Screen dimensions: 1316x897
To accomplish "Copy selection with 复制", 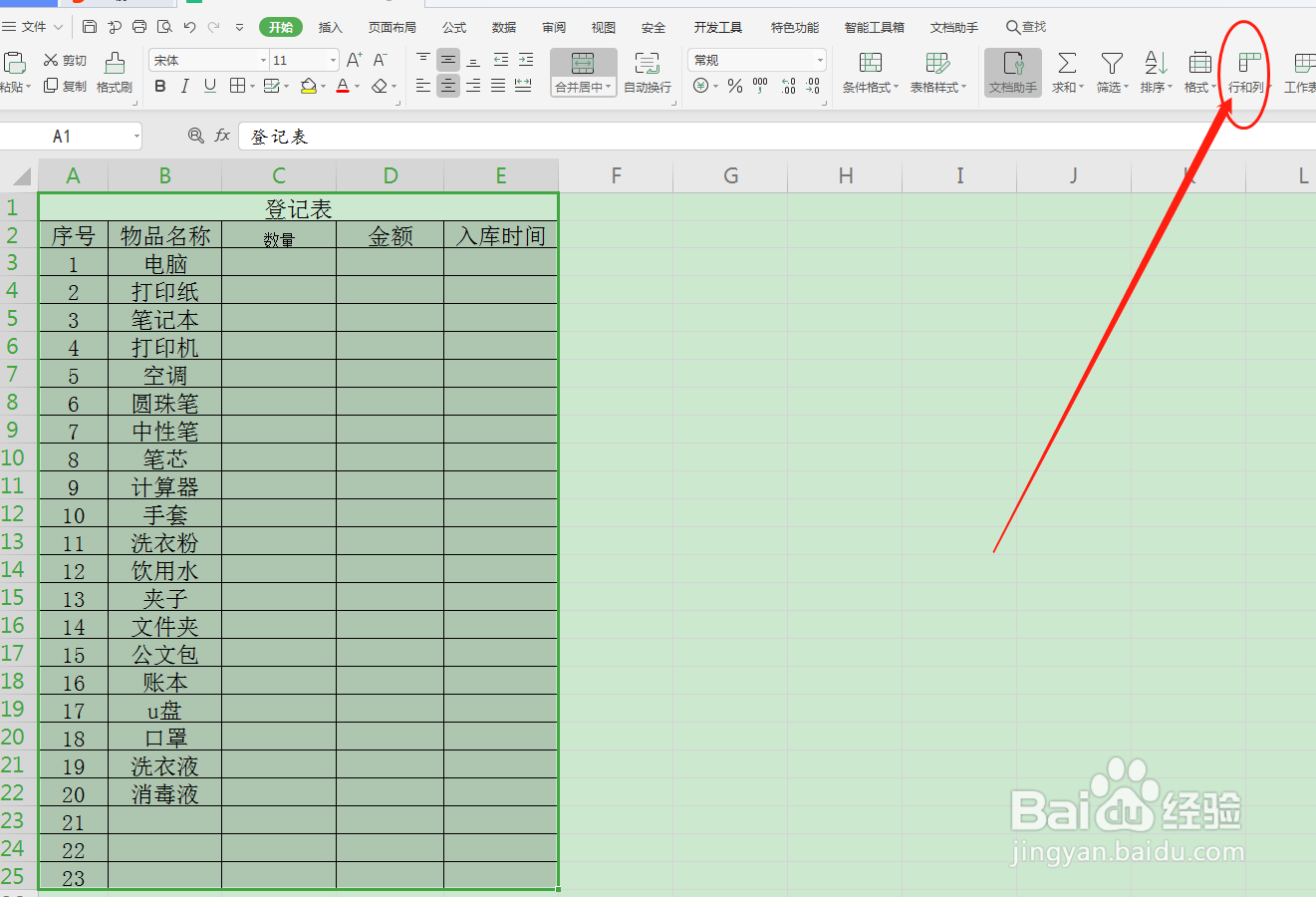I will click(65, 87).
